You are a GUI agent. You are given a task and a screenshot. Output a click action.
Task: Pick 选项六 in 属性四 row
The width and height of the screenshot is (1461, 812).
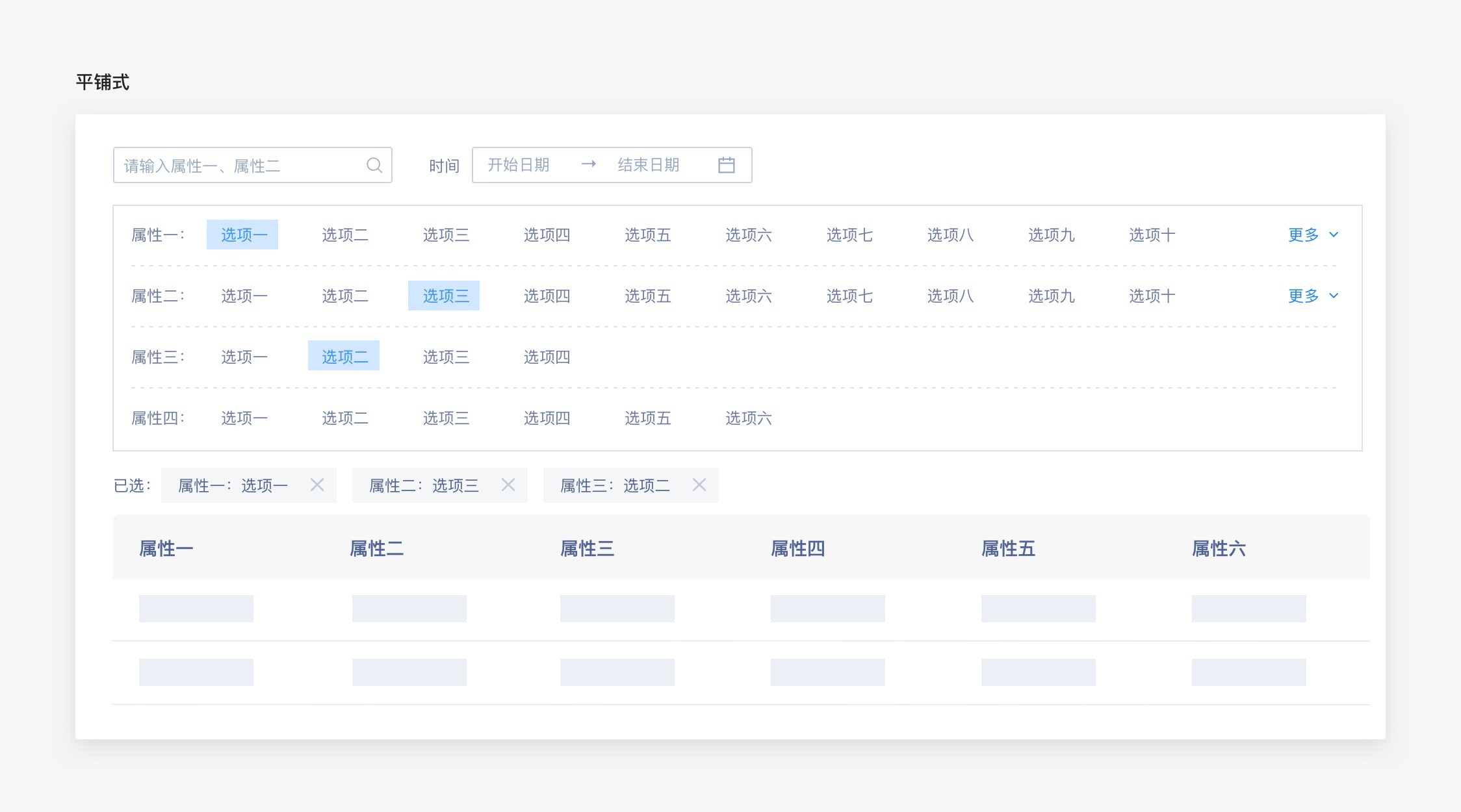(x=749, y=418)
